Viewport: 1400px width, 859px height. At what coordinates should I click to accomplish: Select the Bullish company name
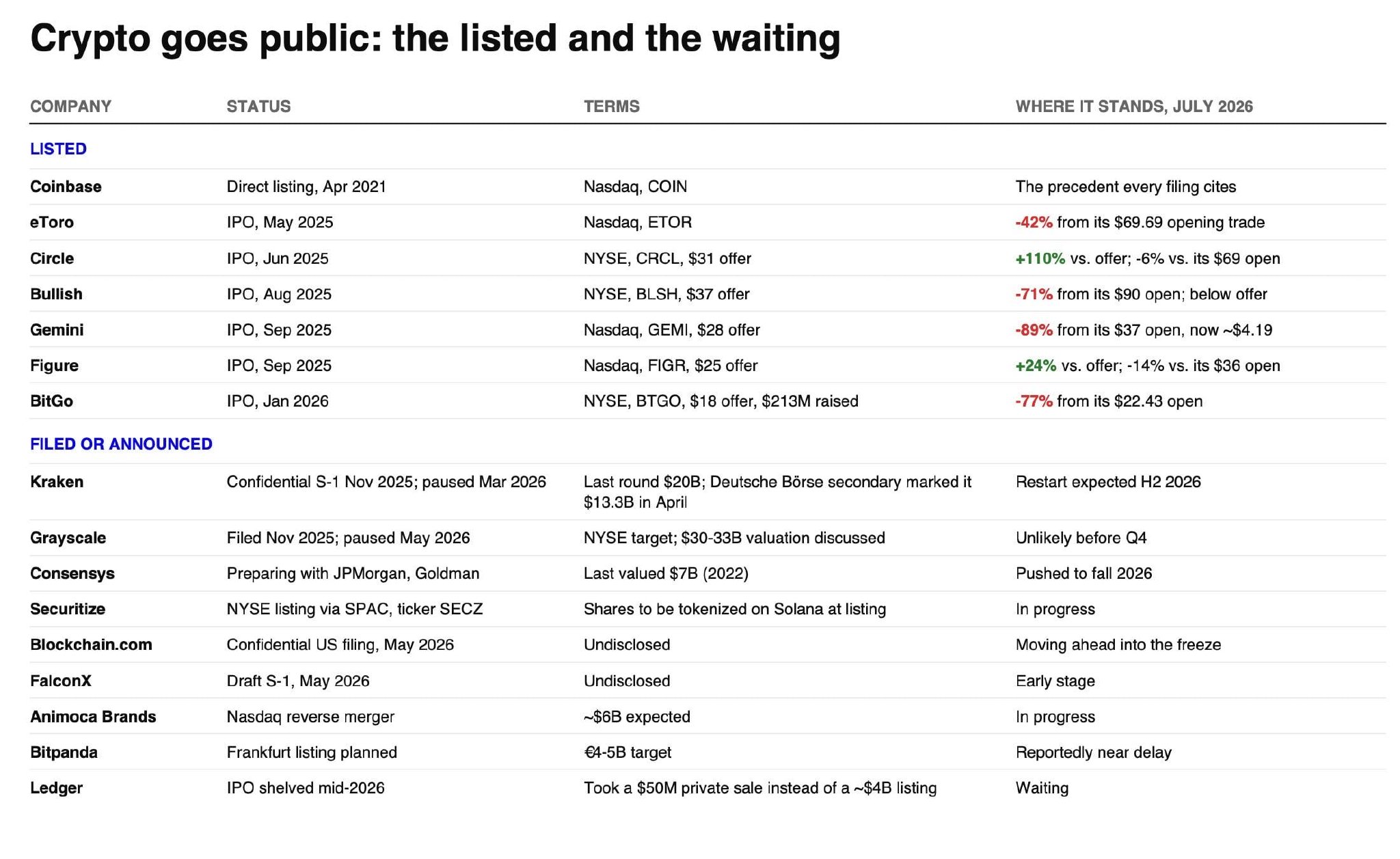tap(56, 294)
